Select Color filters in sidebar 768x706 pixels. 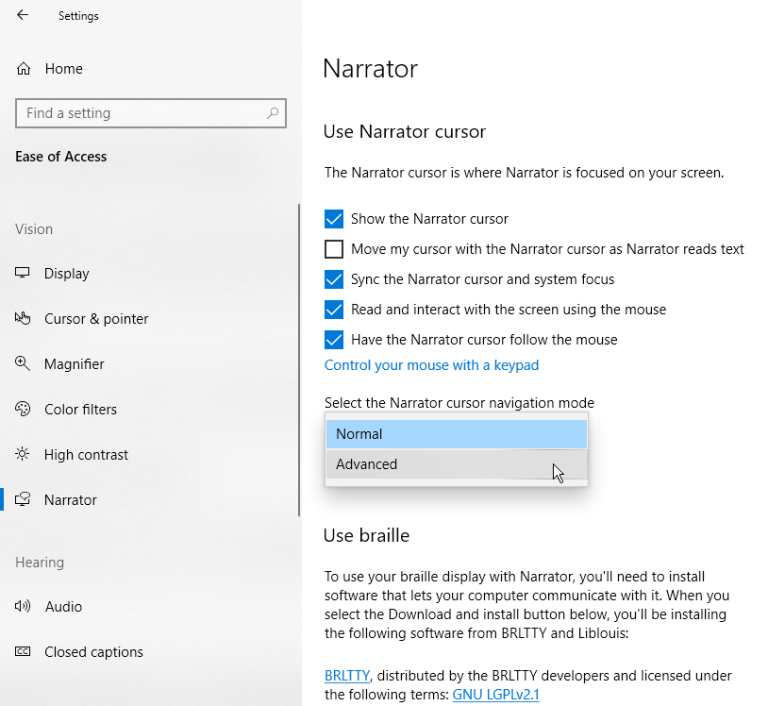tap(80, 409)
